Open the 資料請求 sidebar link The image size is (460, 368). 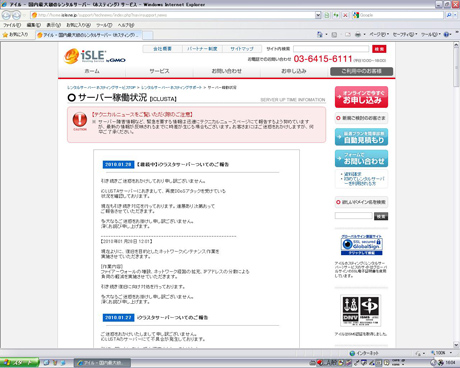(352, 174)
